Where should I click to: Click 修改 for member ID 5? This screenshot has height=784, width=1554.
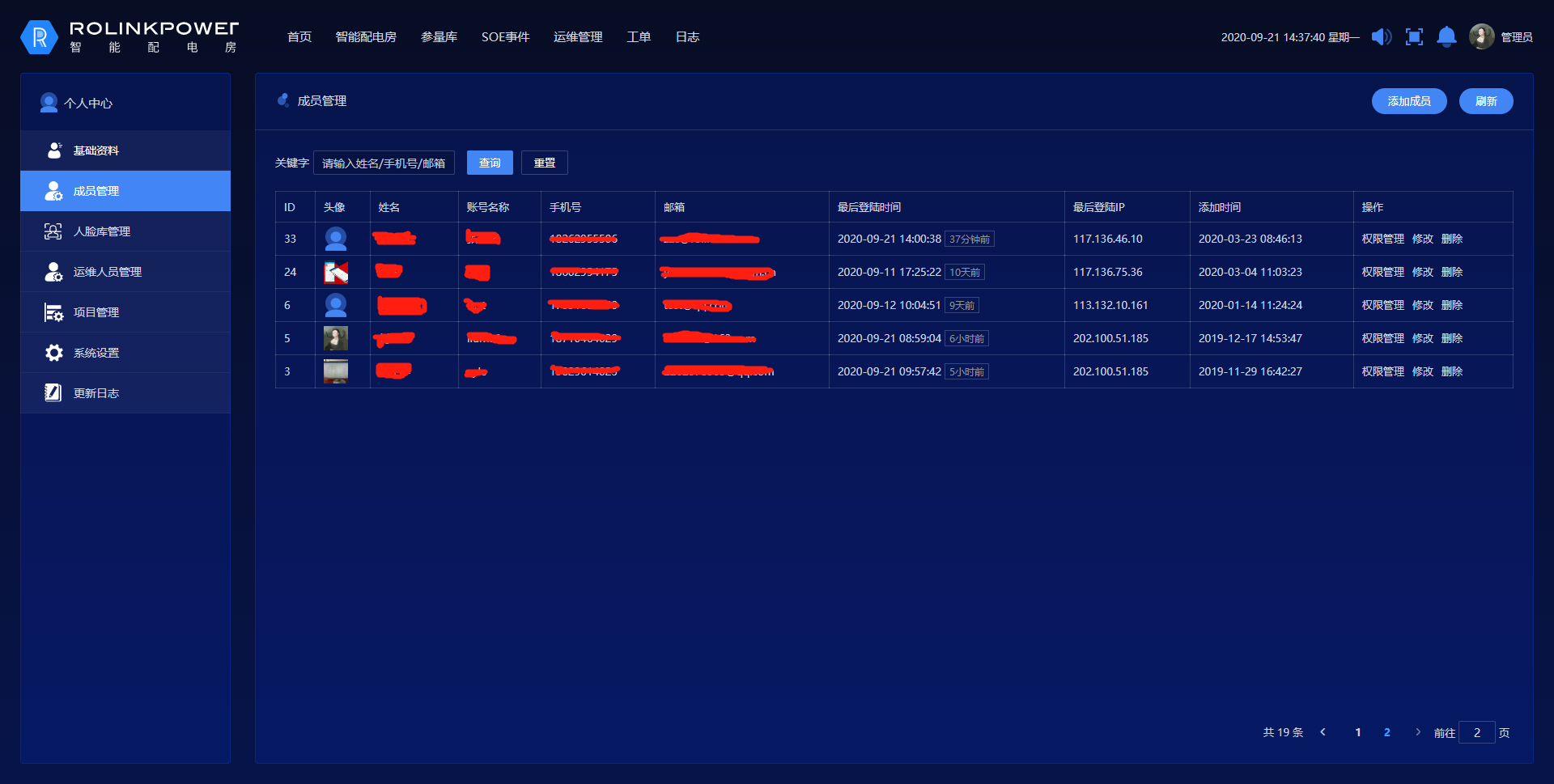click(x=1423, y=338)
